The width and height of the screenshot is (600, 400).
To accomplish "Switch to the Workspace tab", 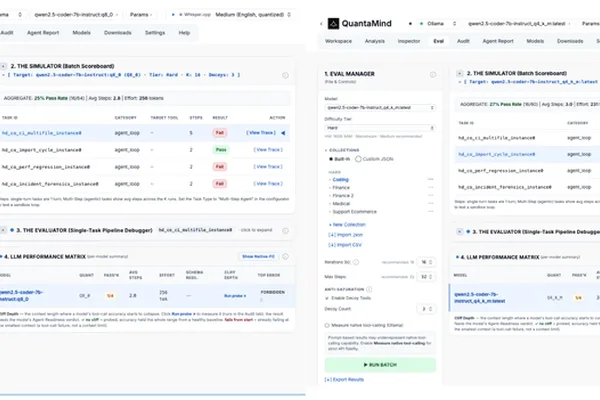I will (x=338, y=41).
